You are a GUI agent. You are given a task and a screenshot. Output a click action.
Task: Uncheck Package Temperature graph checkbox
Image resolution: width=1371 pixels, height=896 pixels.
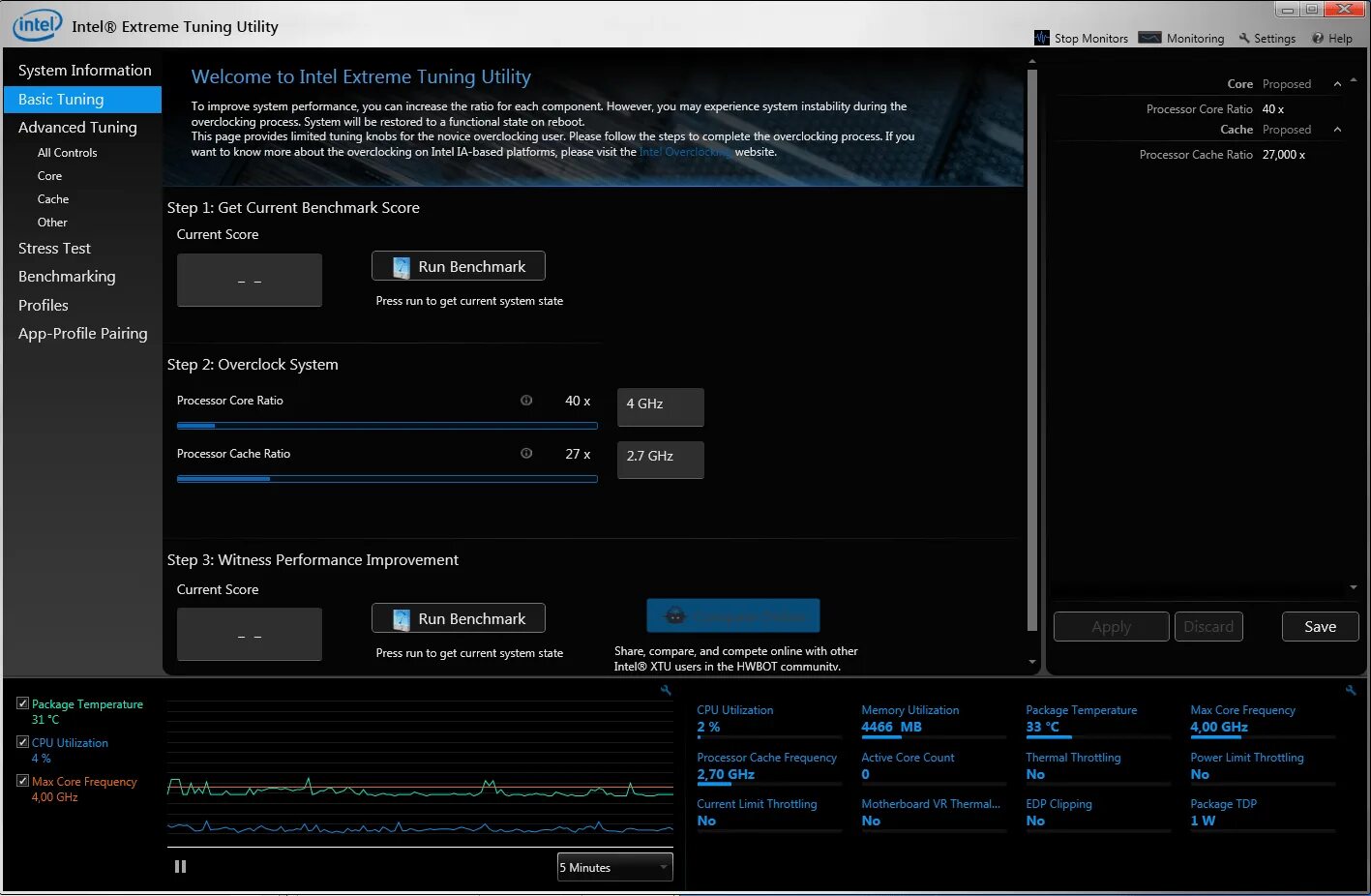22,703
